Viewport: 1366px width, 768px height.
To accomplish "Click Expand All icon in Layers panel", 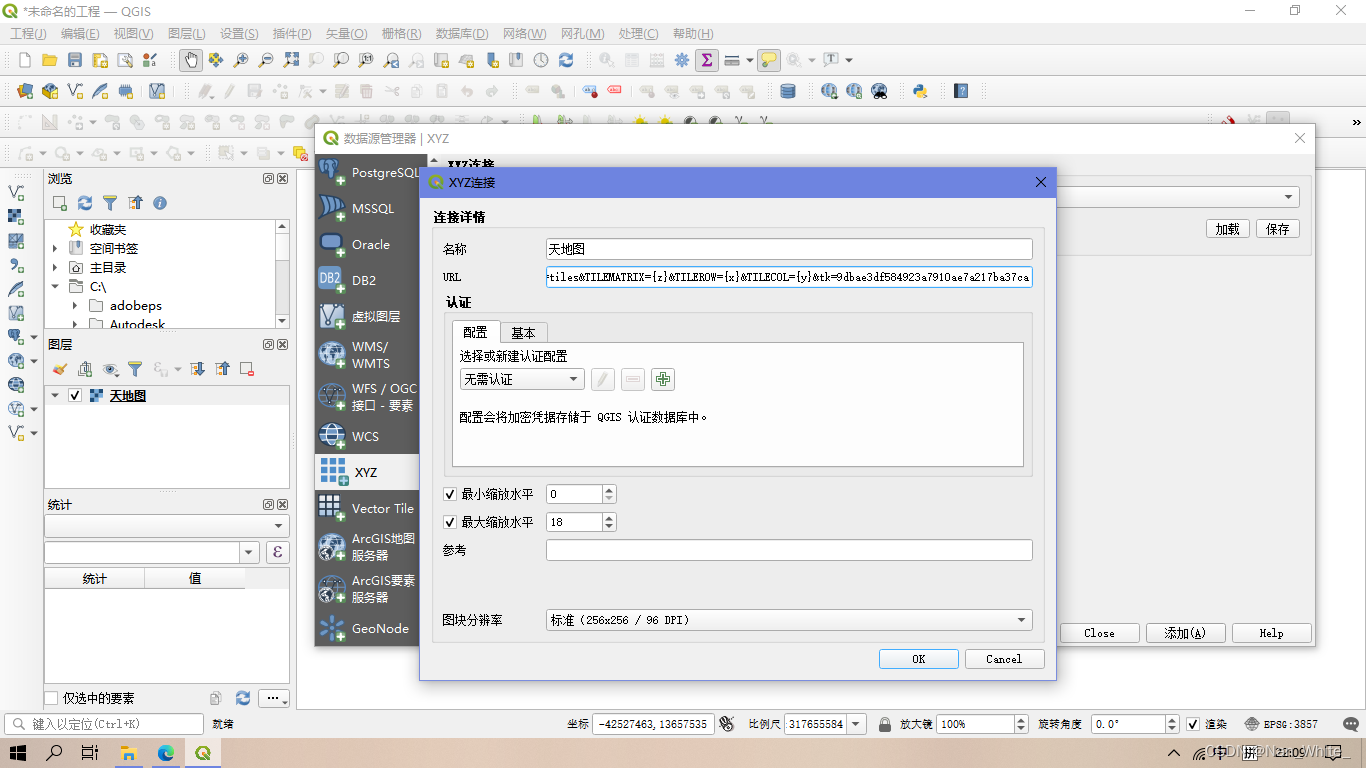I will pos(197,369).
